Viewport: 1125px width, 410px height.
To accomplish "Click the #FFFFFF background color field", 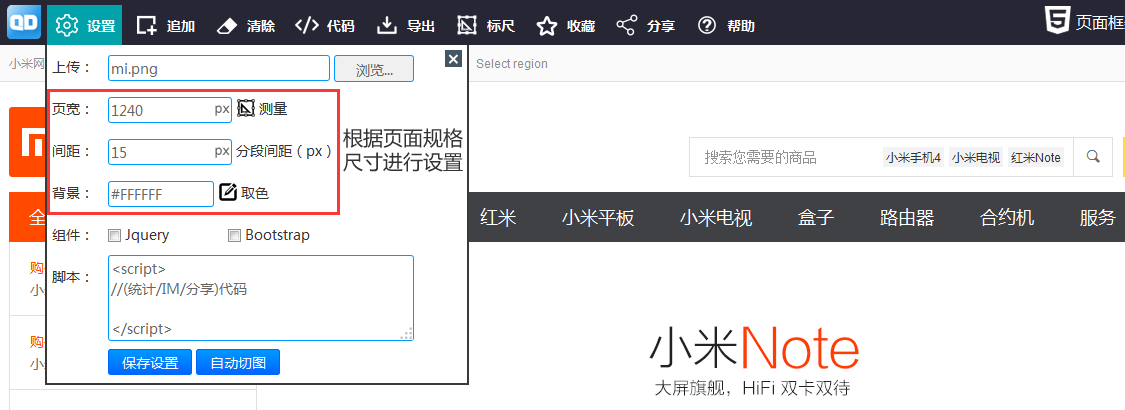I will pyautogui.click(x=161, y=194).
